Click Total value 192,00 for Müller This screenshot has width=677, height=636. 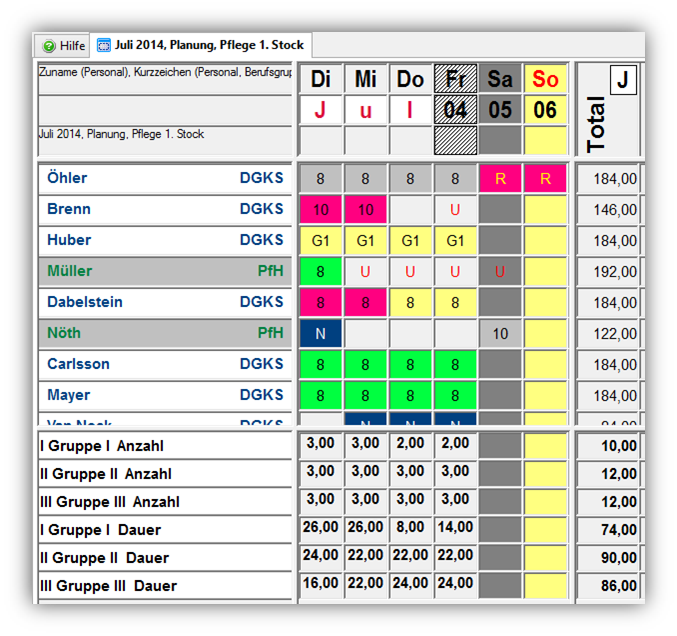click(x=608, y=271)
